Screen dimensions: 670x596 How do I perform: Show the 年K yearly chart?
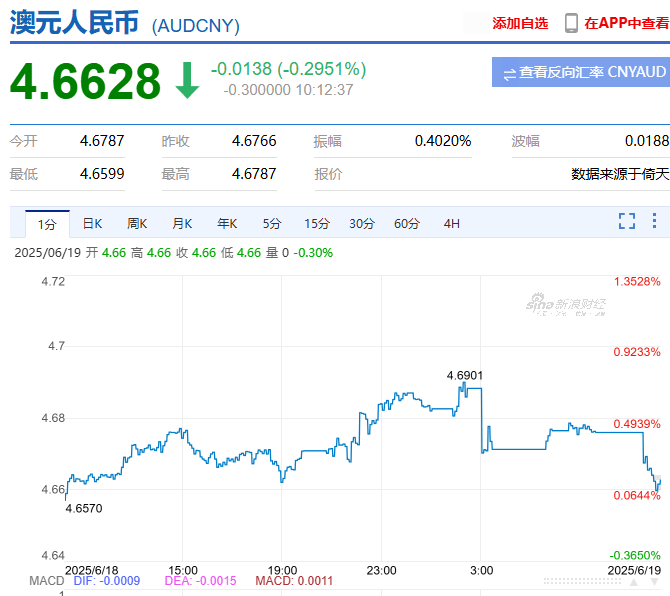pyautogui.click(x=227, y=223)
